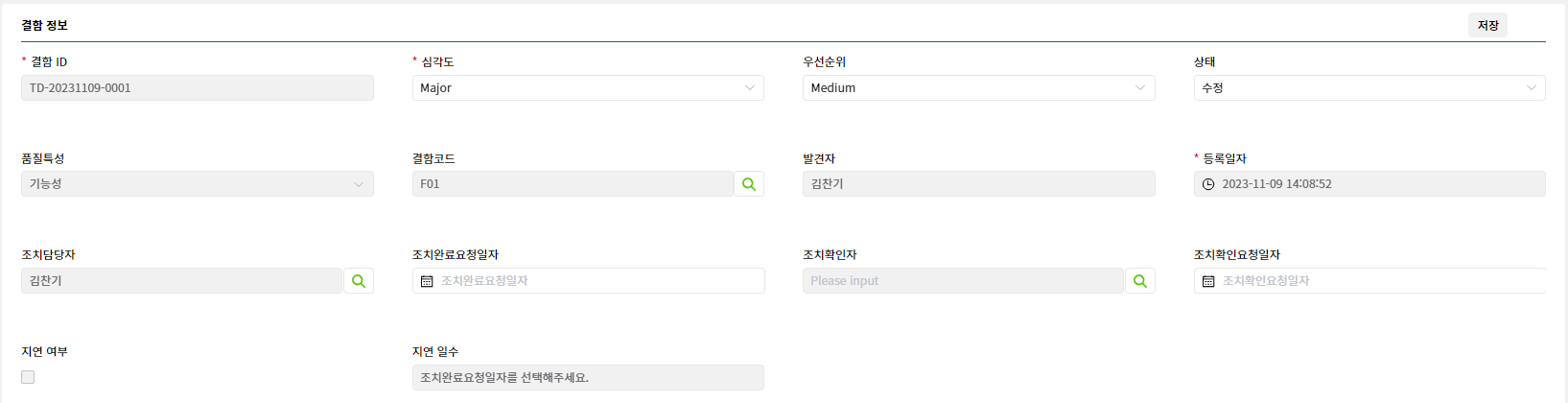Click the 저장 save button

tap(1487, 25)
